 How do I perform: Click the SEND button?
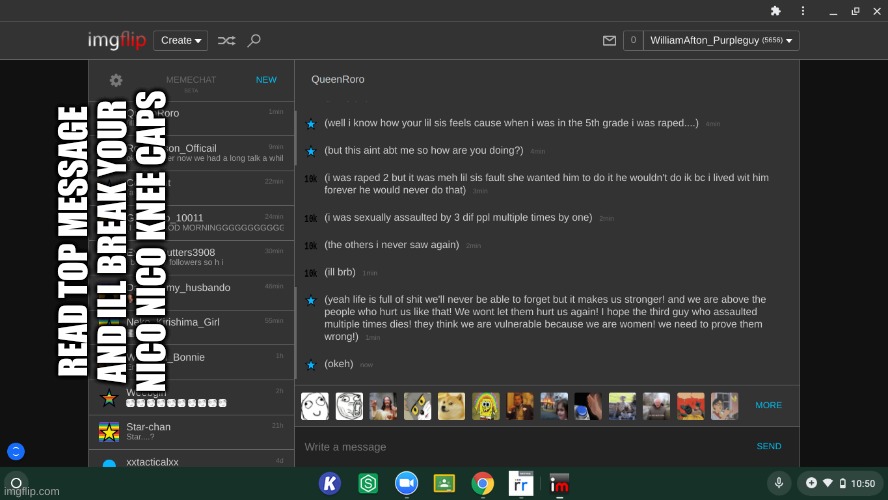coord(768,446)
